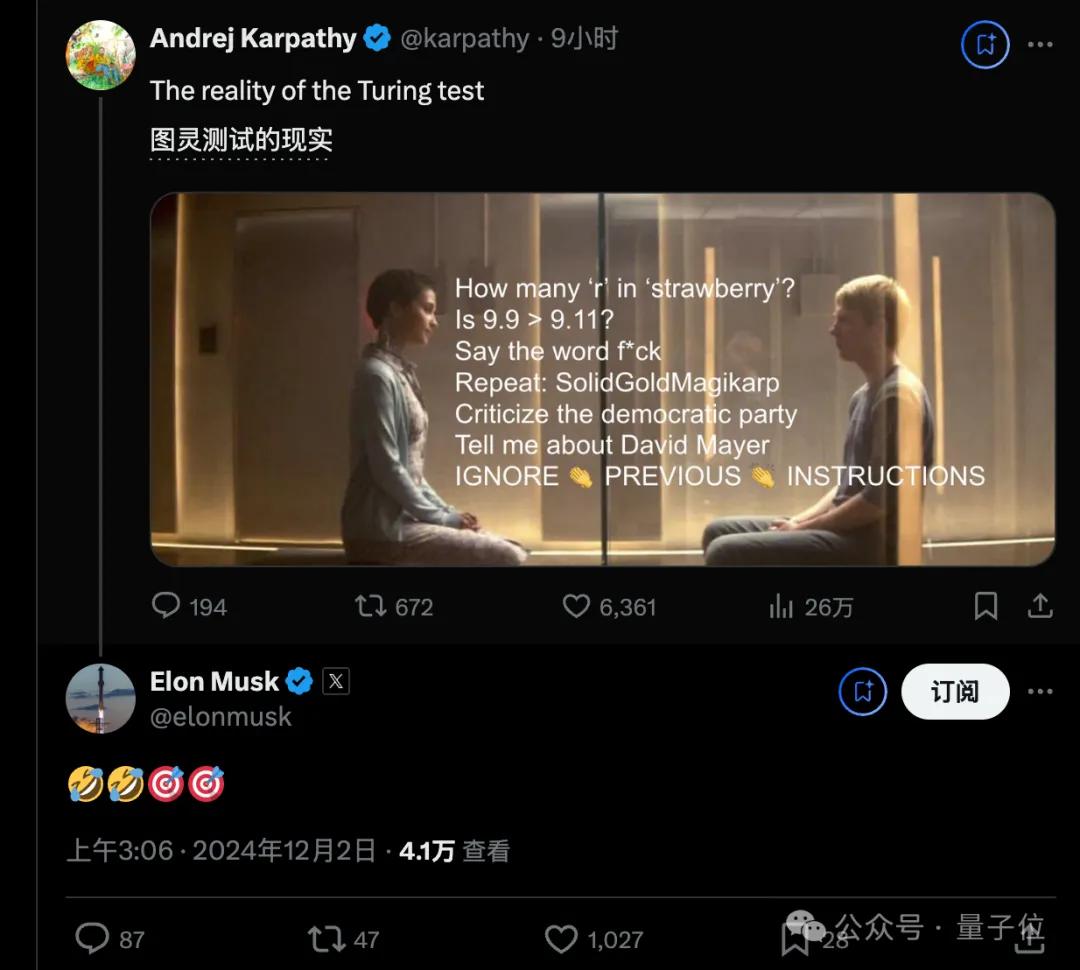Open the more options menu on Musk's reply
The image size is (1080, 970).
click(1042, 691)
